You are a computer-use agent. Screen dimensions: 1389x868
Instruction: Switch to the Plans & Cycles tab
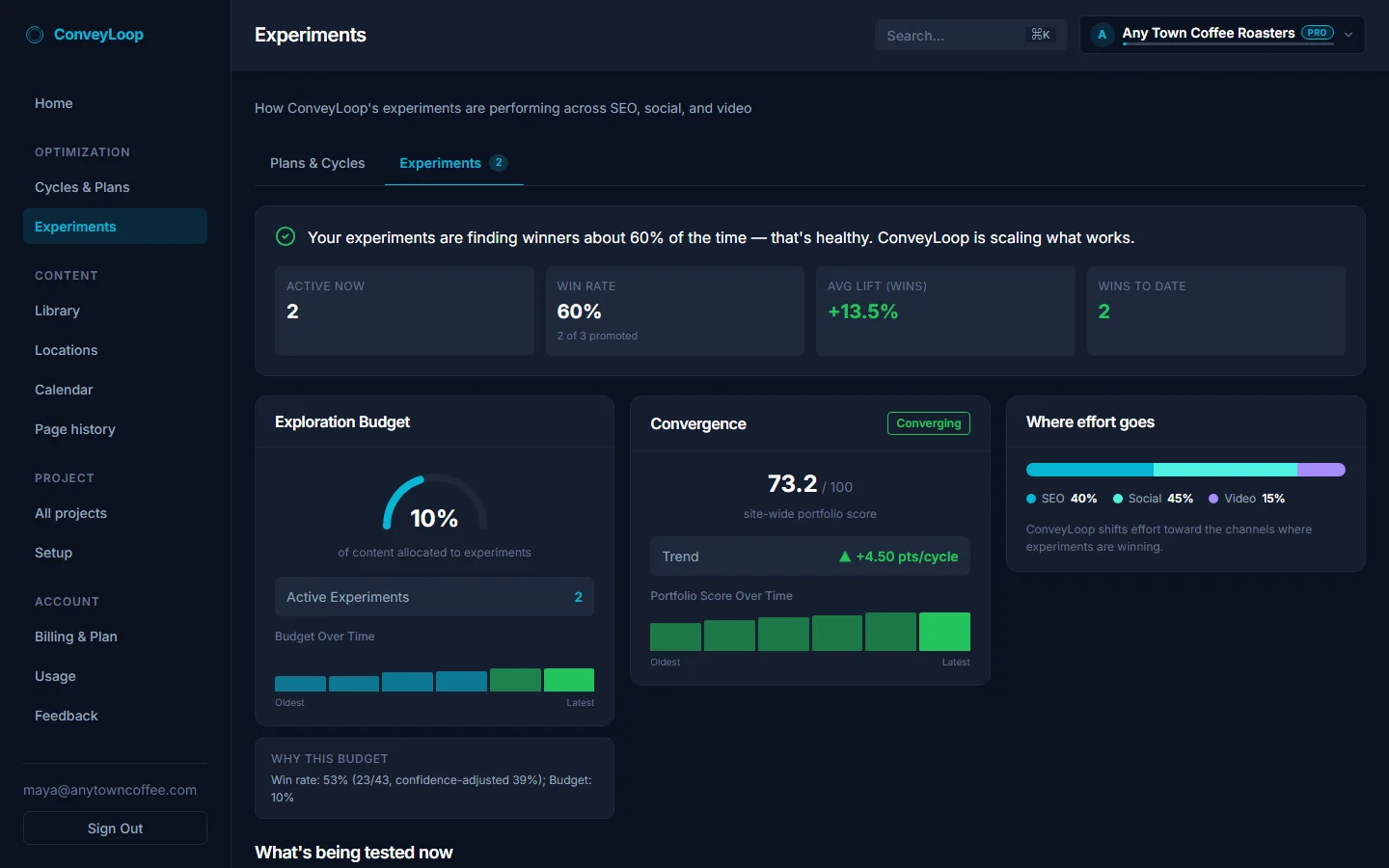(317, 163)
